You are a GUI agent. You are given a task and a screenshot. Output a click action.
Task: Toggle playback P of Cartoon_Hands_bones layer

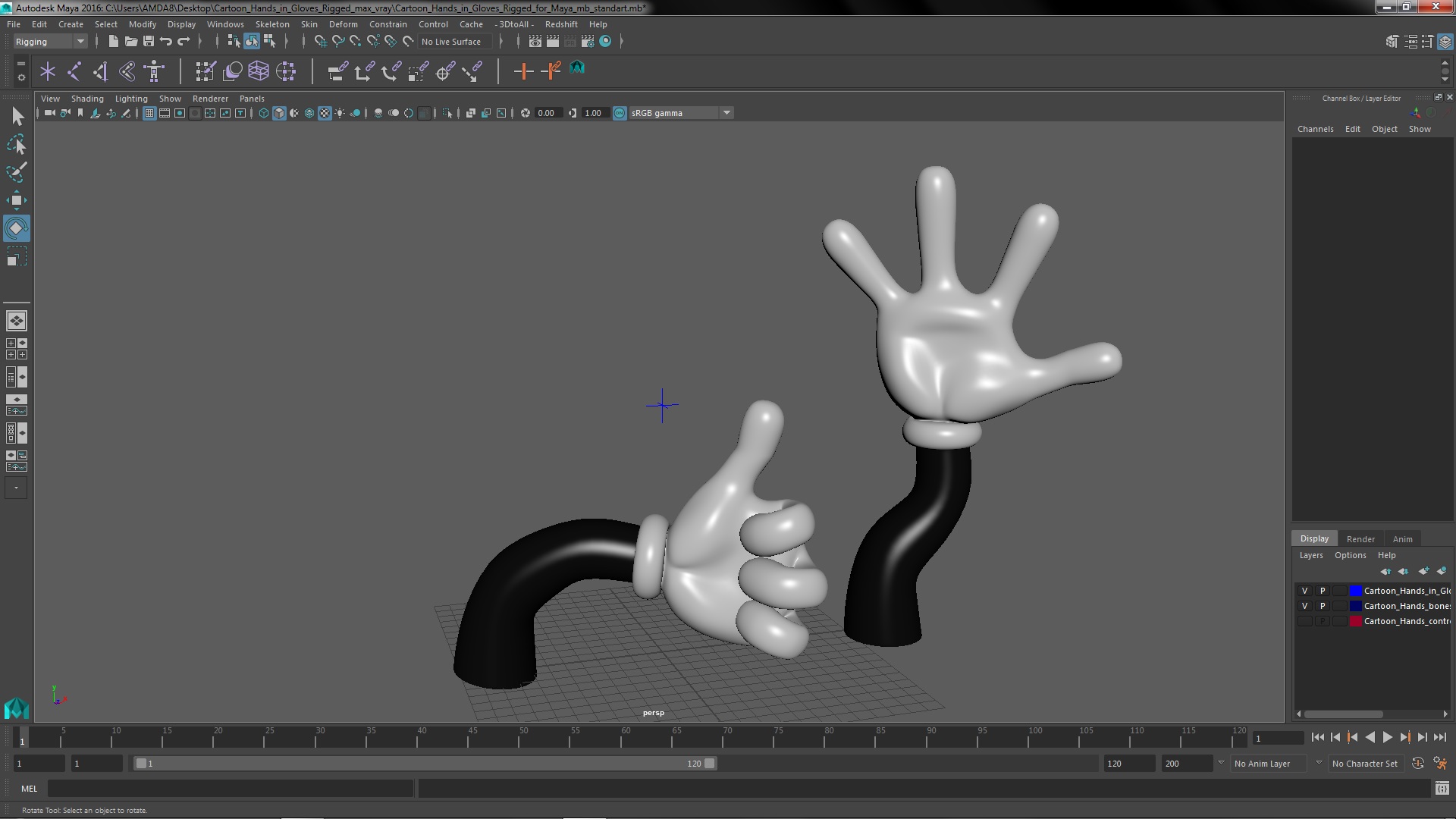[1323, 606]
